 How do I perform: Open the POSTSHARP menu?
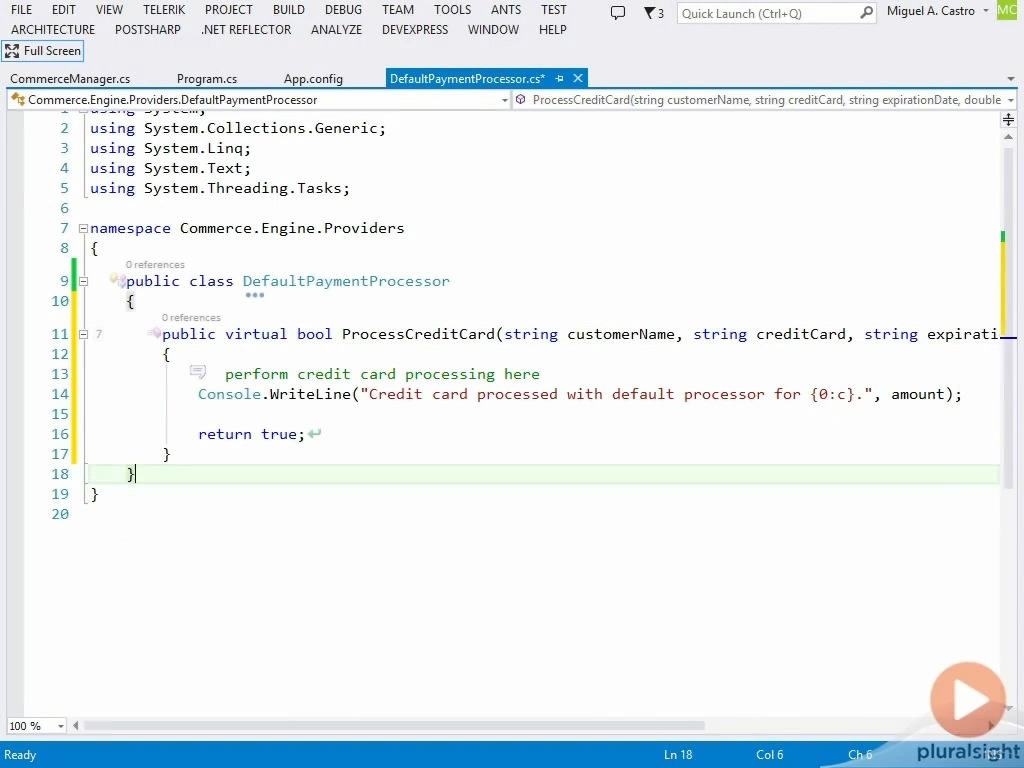pyautogui.click(x=148, y=30)
